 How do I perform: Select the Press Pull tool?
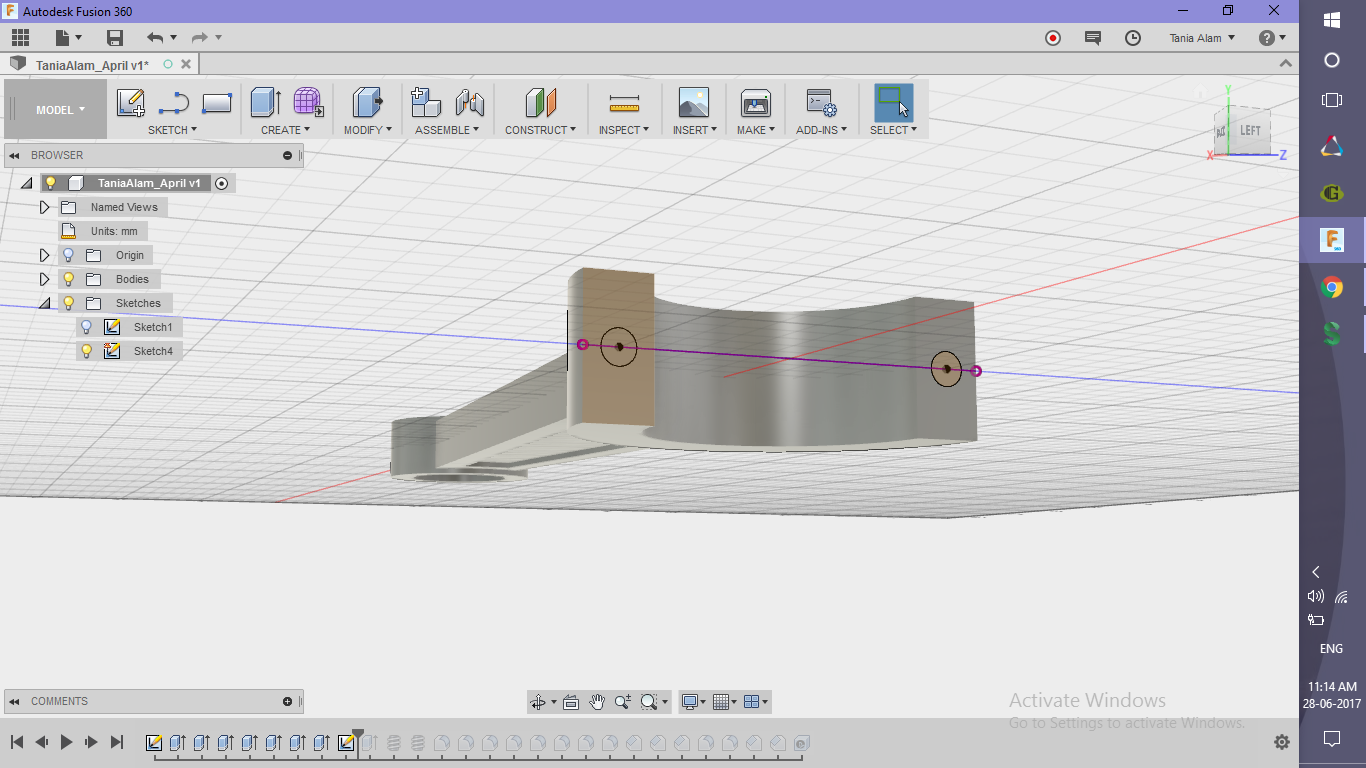367,103
